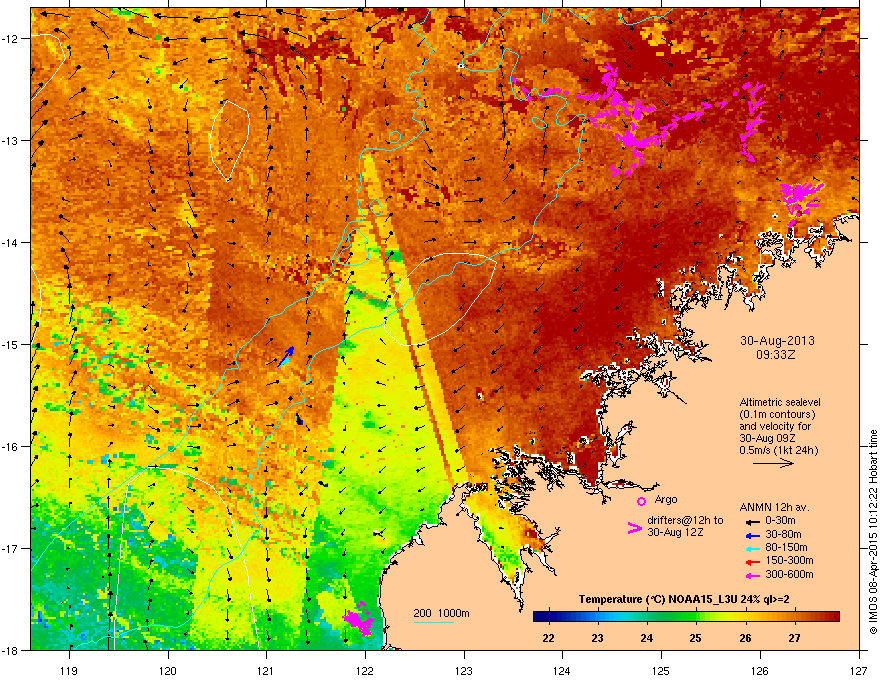Click the blue ANMN current arrow on map
This screenshot has height=680, width=880.
click(x=286, y=357)
